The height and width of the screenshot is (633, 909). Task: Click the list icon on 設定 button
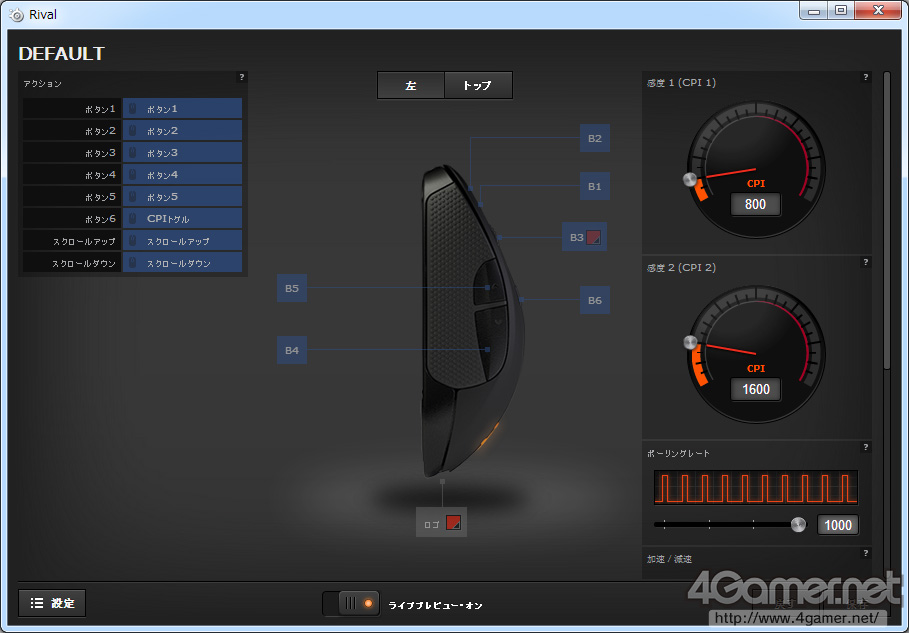(37, 603)
